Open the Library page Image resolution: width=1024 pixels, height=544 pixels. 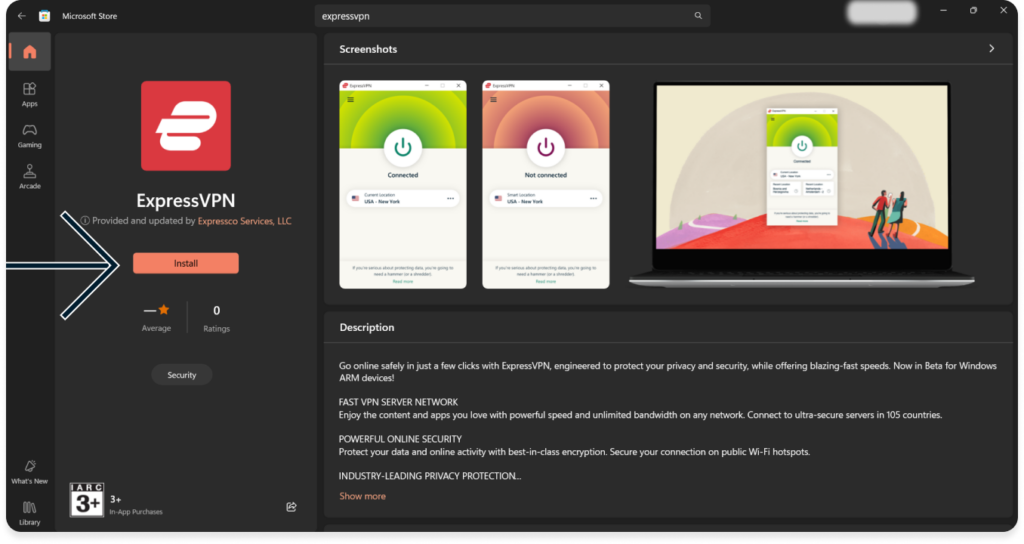click(30, 513)
